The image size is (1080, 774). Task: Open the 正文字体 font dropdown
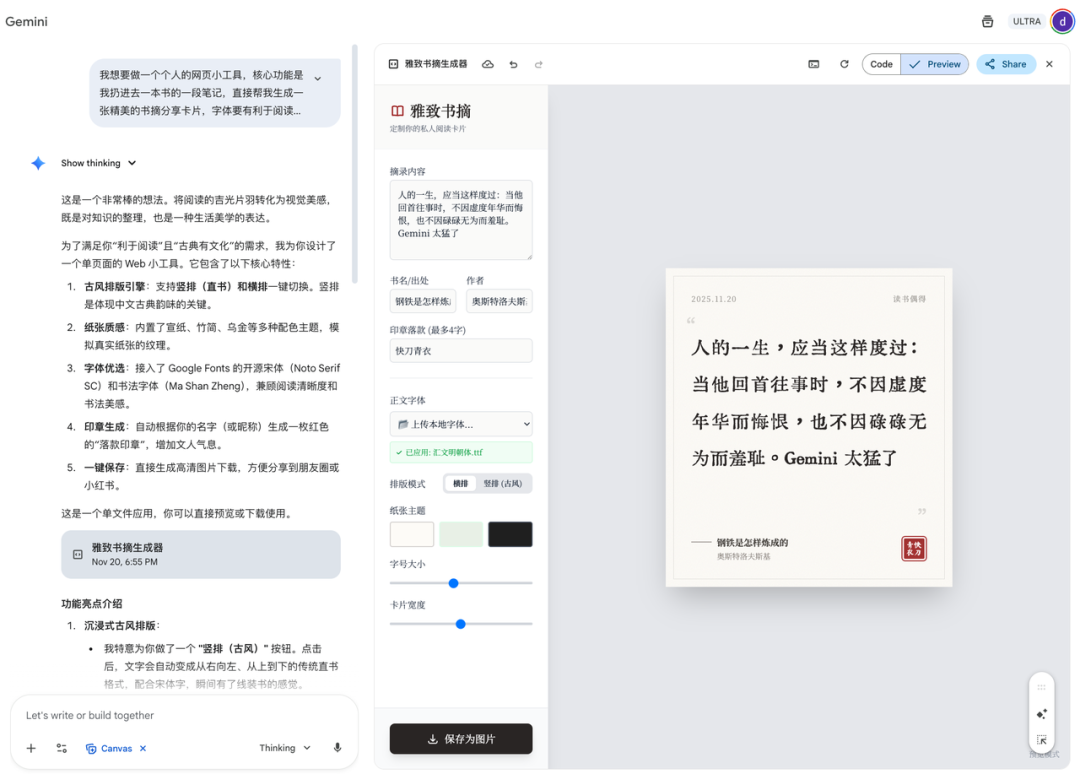460,424
